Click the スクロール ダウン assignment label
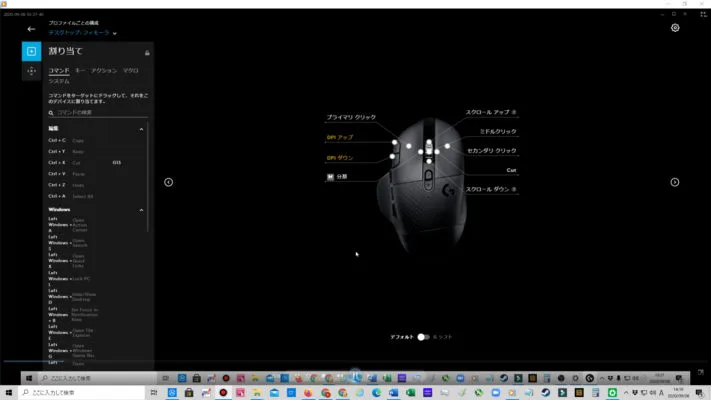The height and width of the screenshot is (400, 711). pos(491,189)
